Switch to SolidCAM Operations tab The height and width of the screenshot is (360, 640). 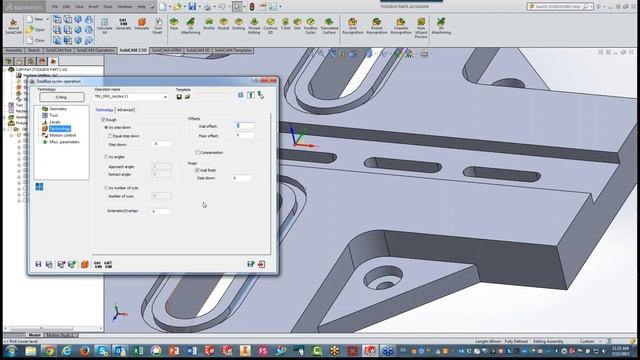[x=96, y=50]
